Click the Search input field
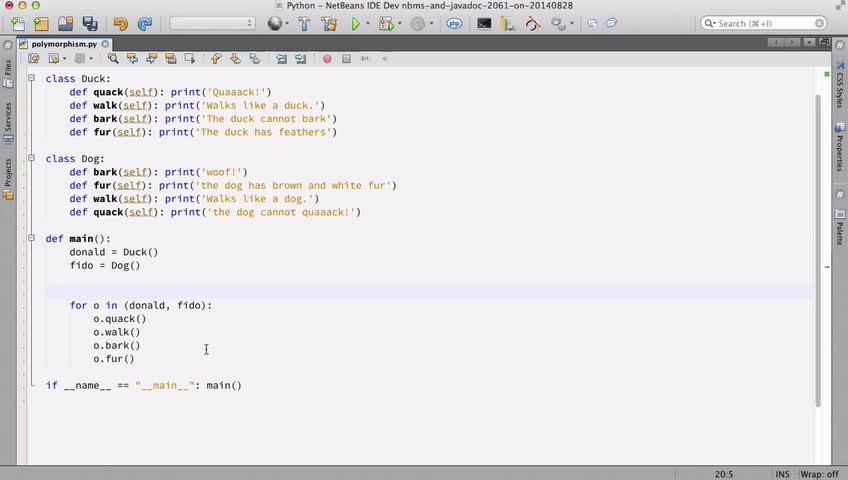 (764, 23)
